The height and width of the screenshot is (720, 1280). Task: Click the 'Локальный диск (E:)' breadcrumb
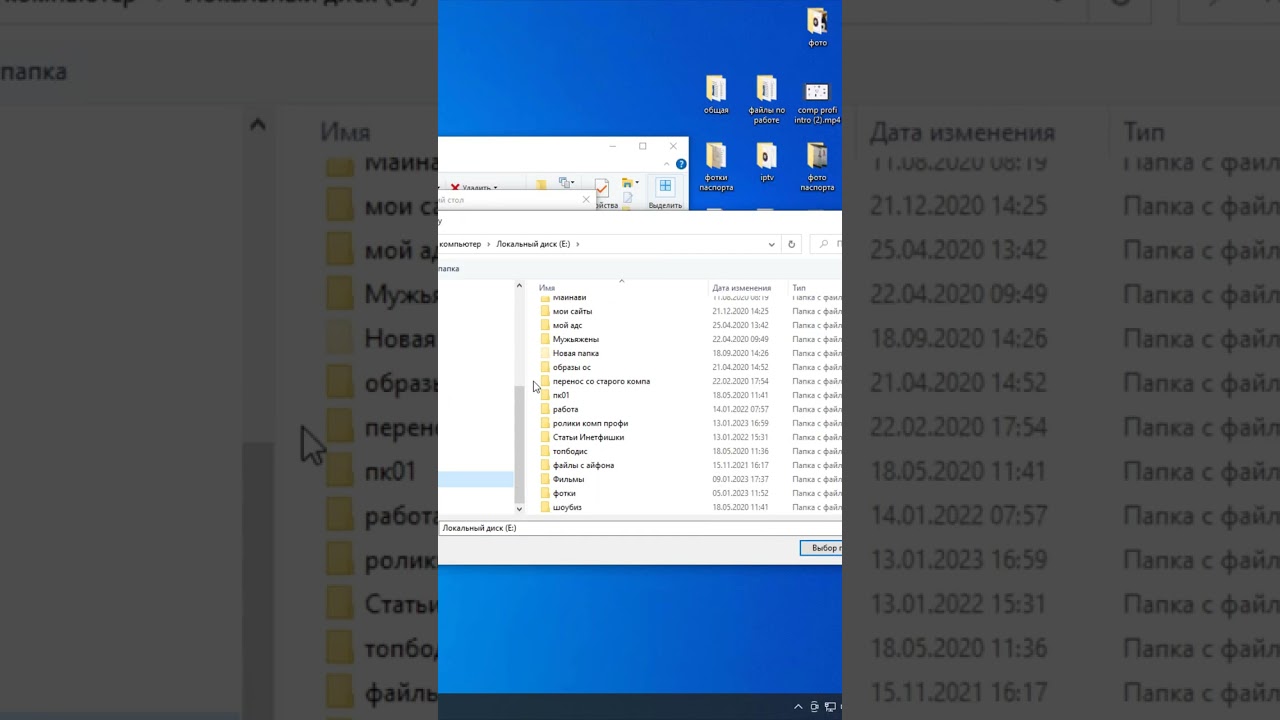[533, 244]
